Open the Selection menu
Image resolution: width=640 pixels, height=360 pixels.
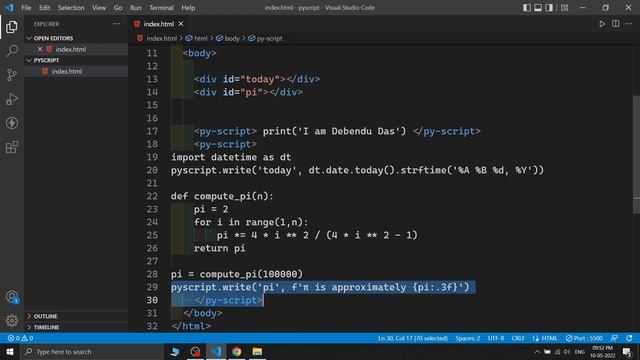point(71,8)
